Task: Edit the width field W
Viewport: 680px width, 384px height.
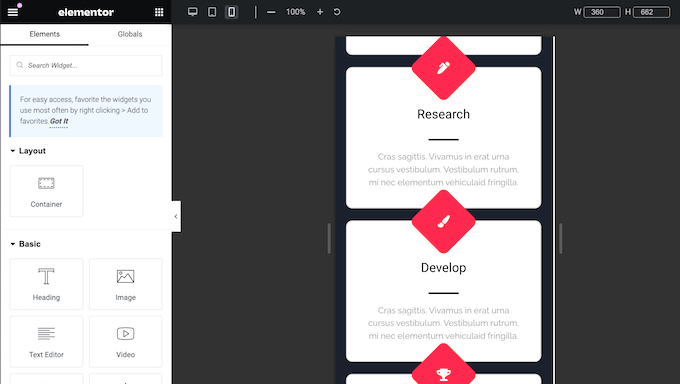Action: coord(602,12)
